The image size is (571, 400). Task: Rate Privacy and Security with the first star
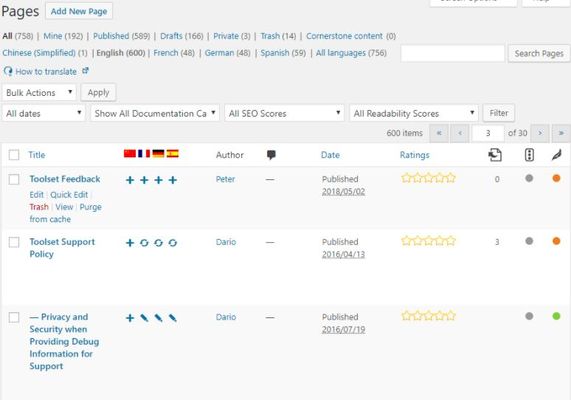coord(406,316)
